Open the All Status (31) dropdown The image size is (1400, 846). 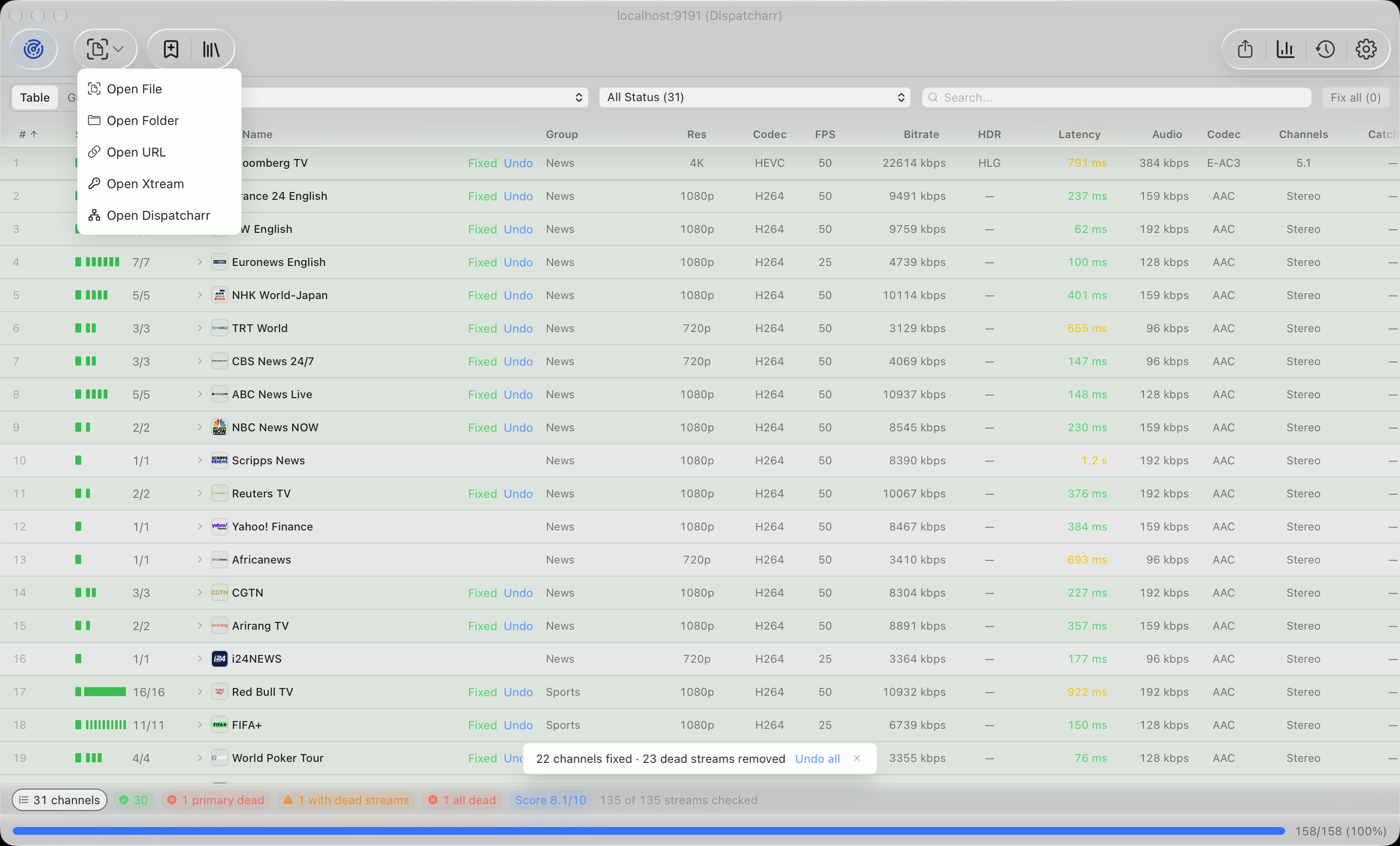click(x=754, y=97)
